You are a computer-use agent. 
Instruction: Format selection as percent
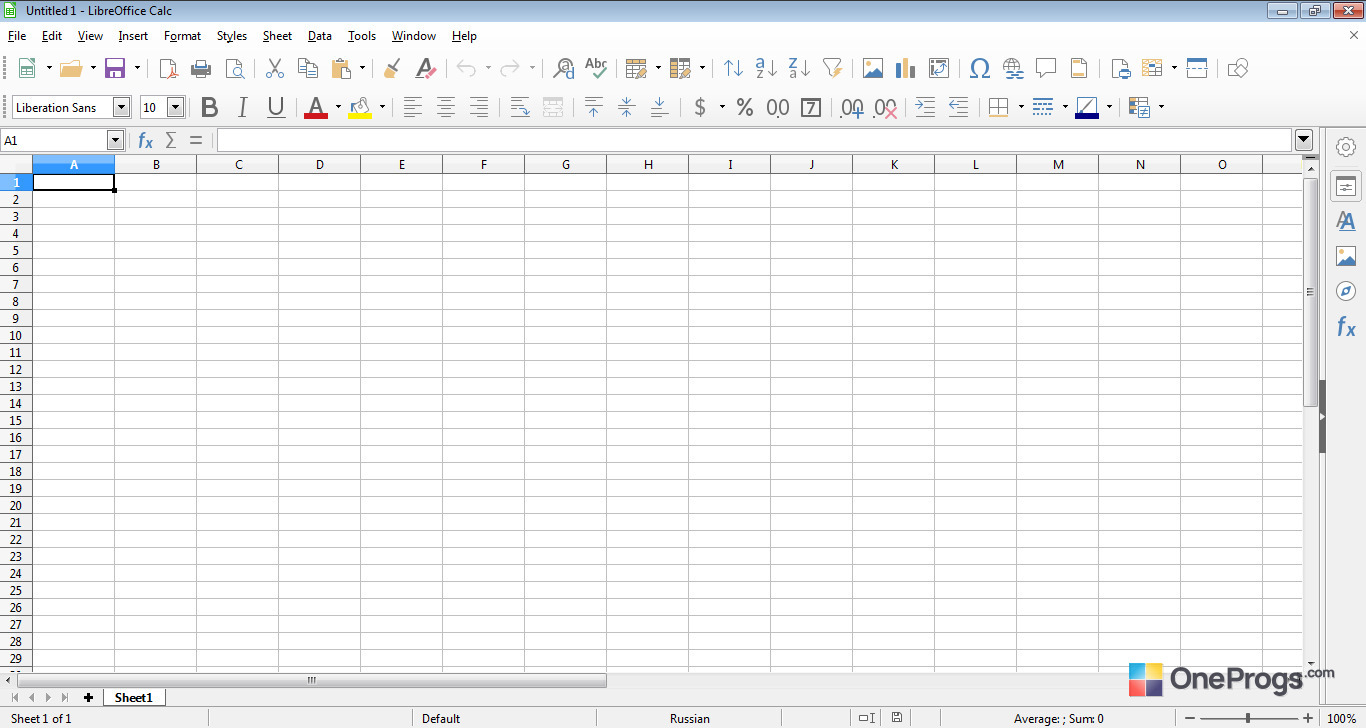tap(745, 107)
